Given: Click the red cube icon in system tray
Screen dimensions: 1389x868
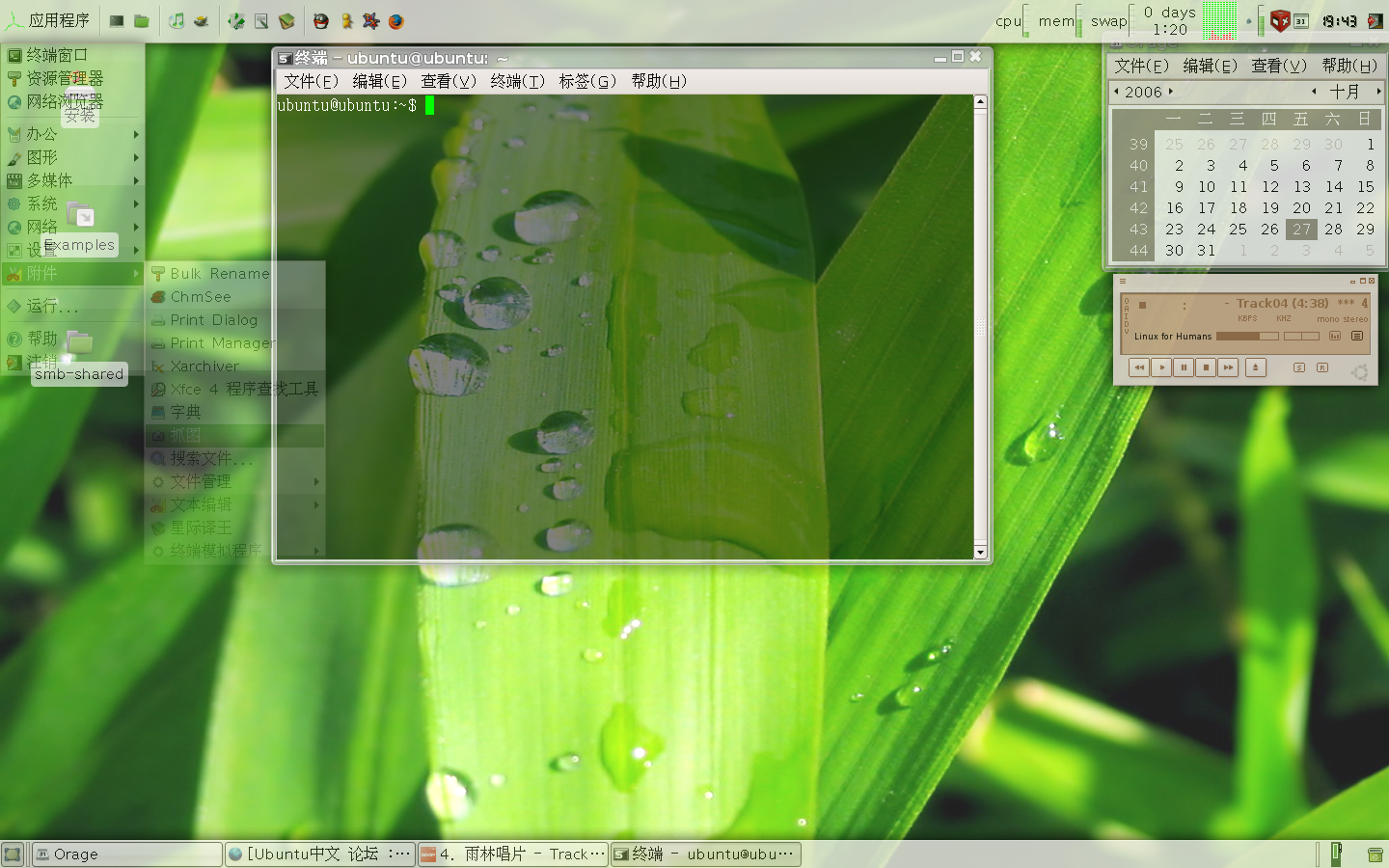Looking at the screenshot, I should click(1280, 21).
